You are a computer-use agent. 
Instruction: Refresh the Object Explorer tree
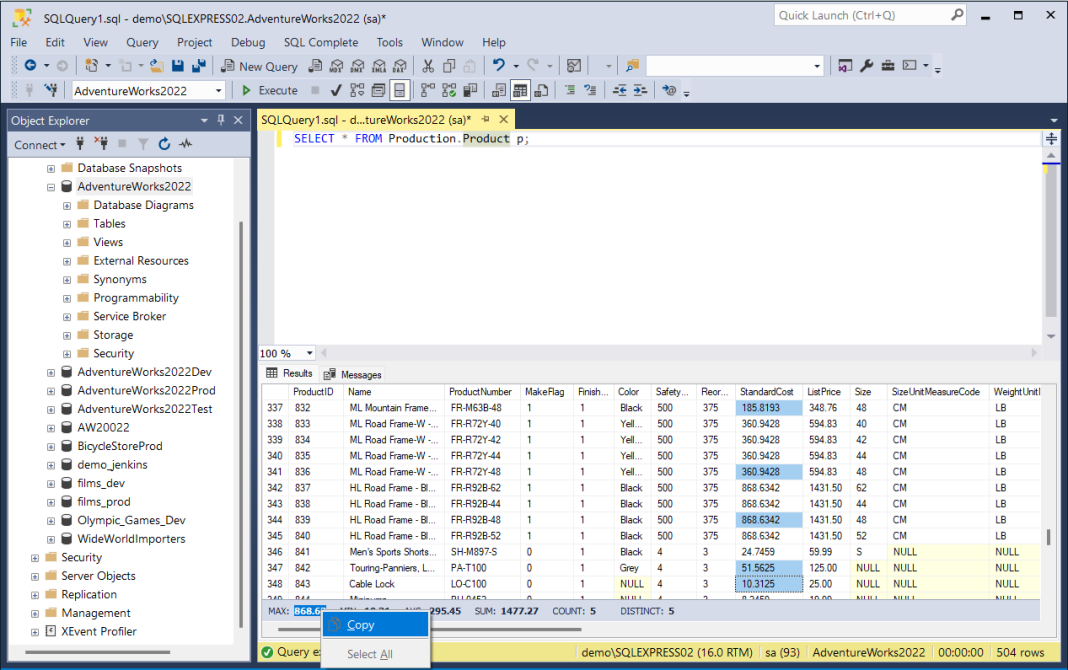(164, 144)
